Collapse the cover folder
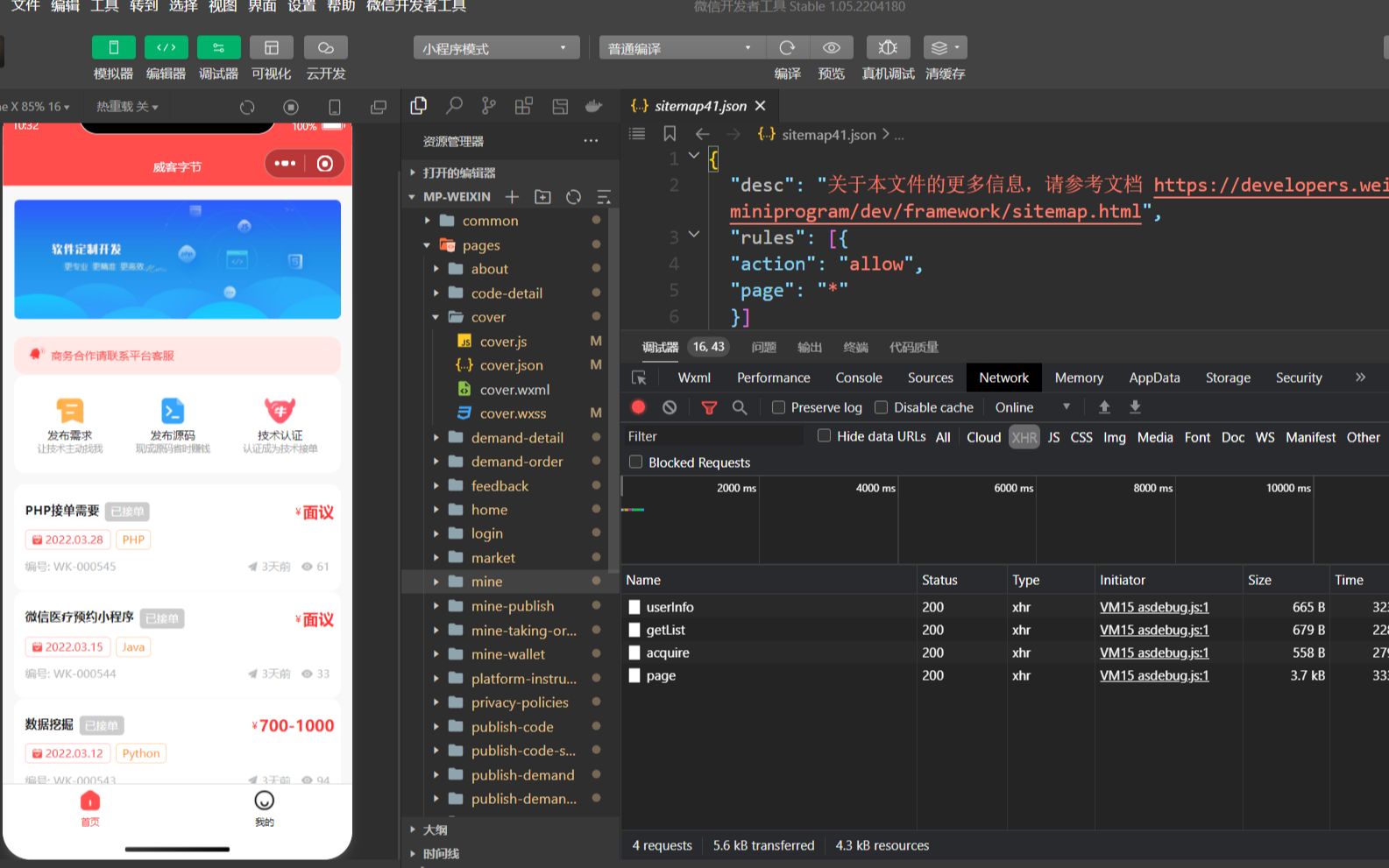 (436, 317)
